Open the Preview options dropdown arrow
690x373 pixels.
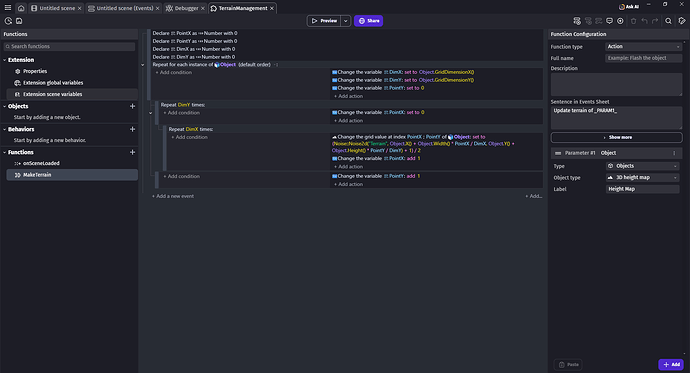345,21
